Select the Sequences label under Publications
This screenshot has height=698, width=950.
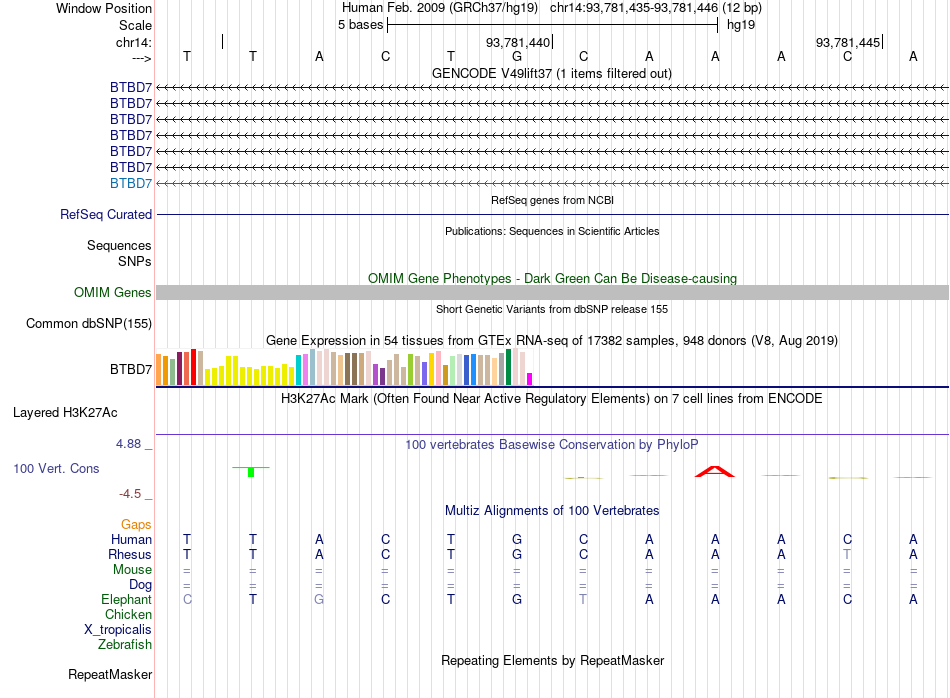[119, 245]
